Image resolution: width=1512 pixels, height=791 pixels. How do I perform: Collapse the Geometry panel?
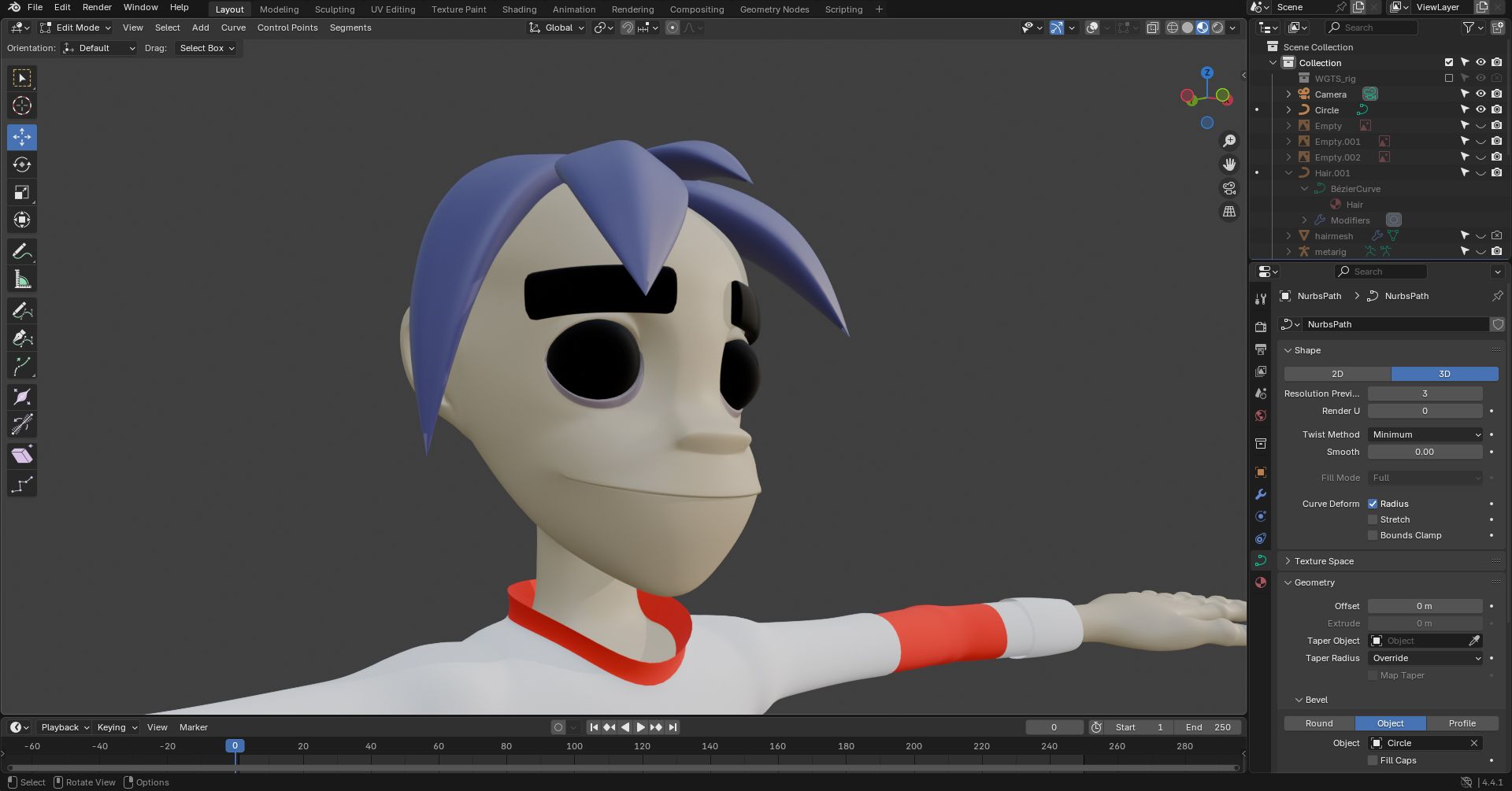pos(1314,582)
